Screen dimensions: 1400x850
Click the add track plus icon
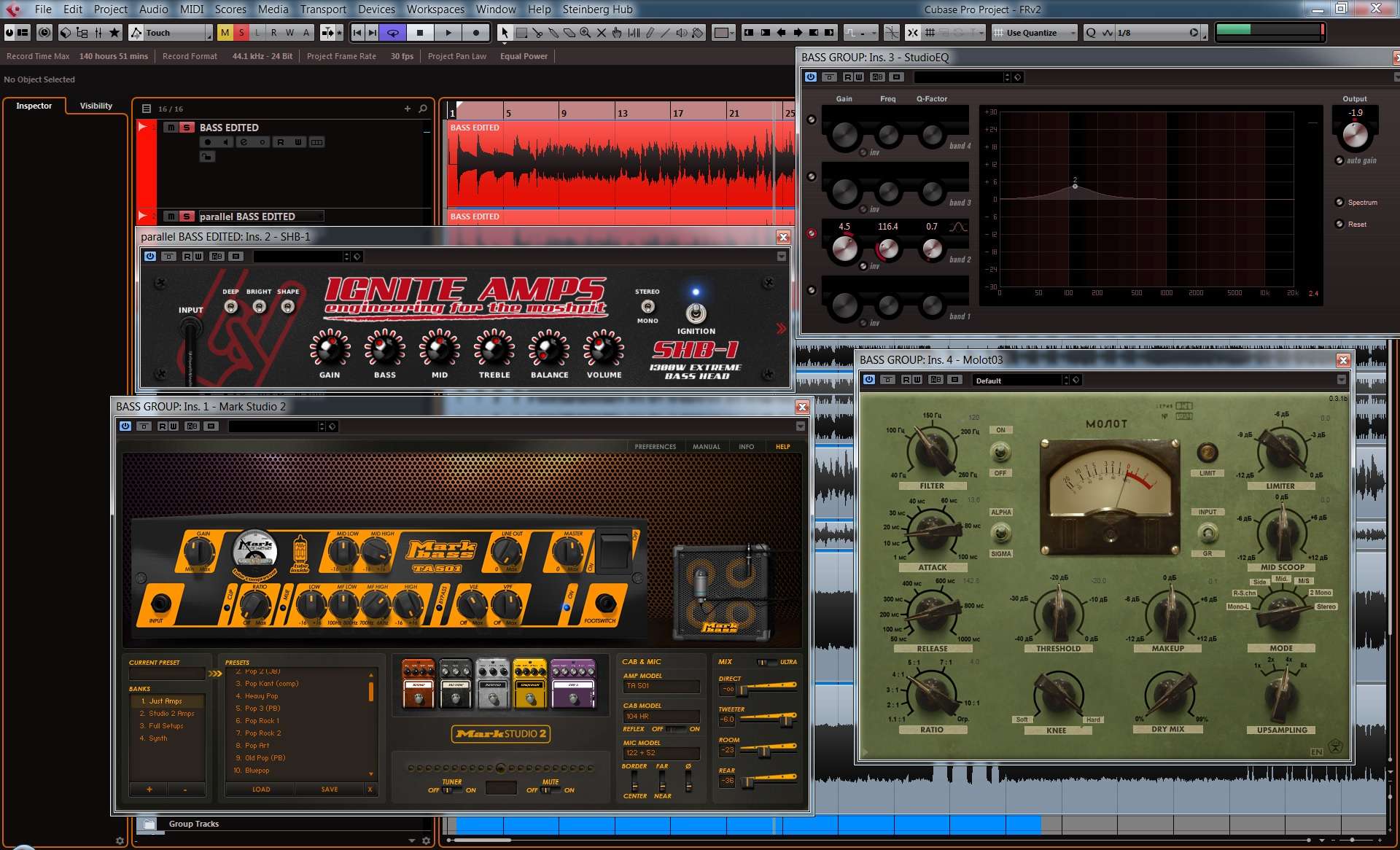[x=407, y=109]
